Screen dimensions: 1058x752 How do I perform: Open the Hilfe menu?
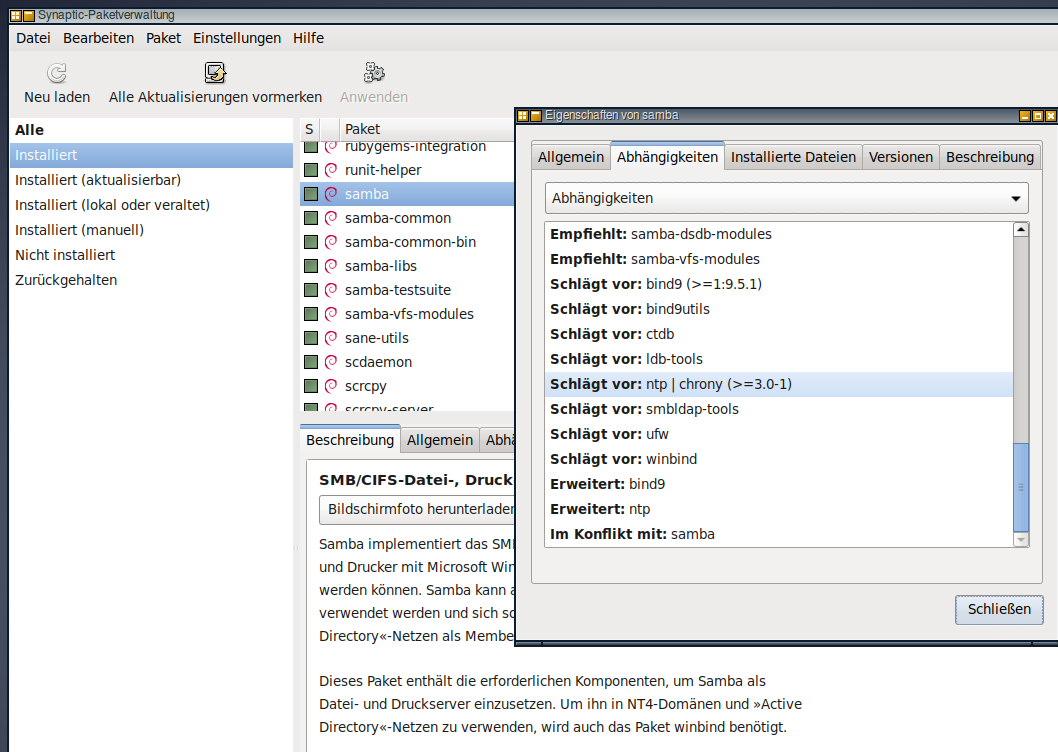(x=308, y=38)
